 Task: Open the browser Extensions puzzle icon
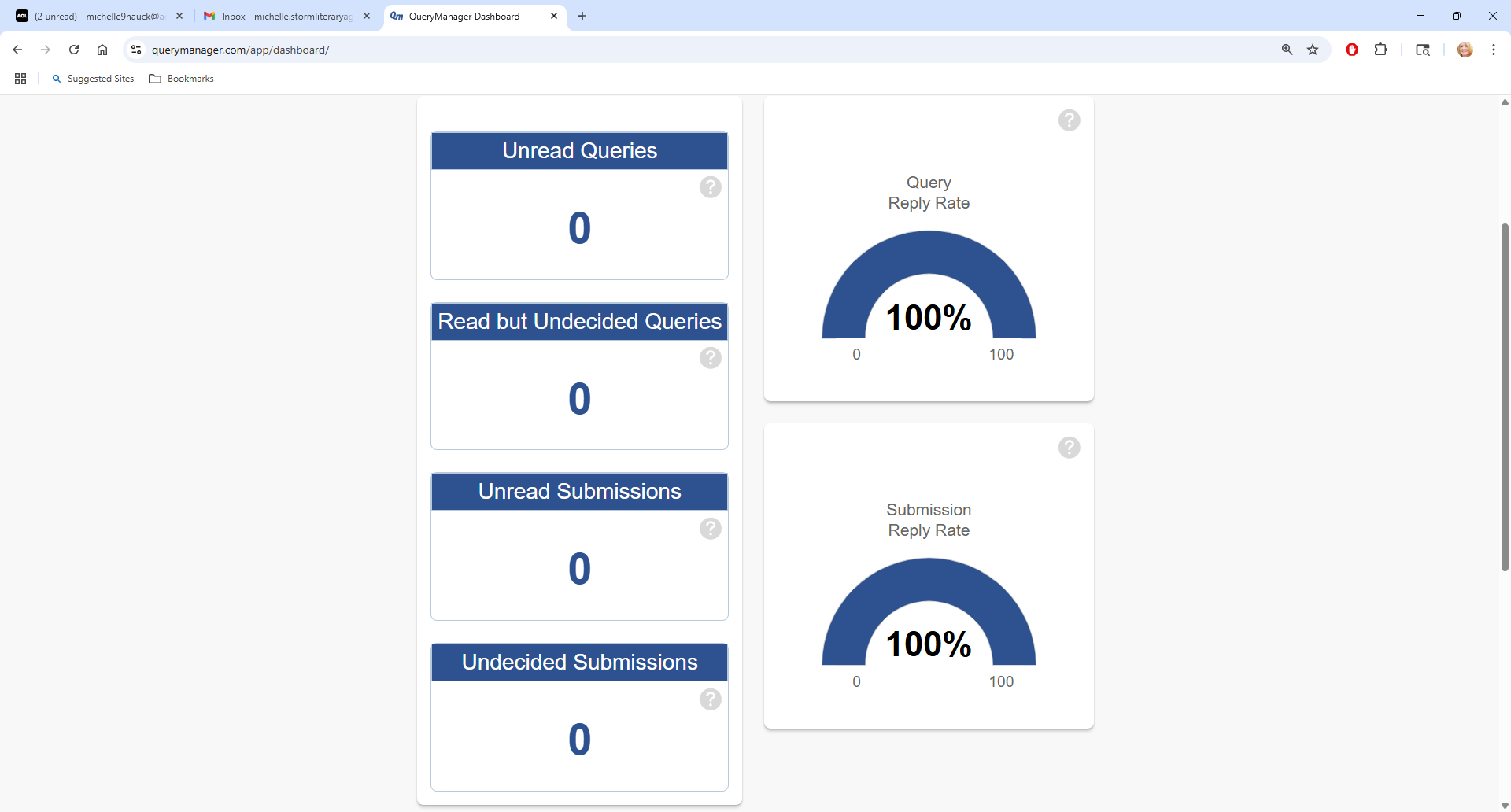coord(1380,50)
